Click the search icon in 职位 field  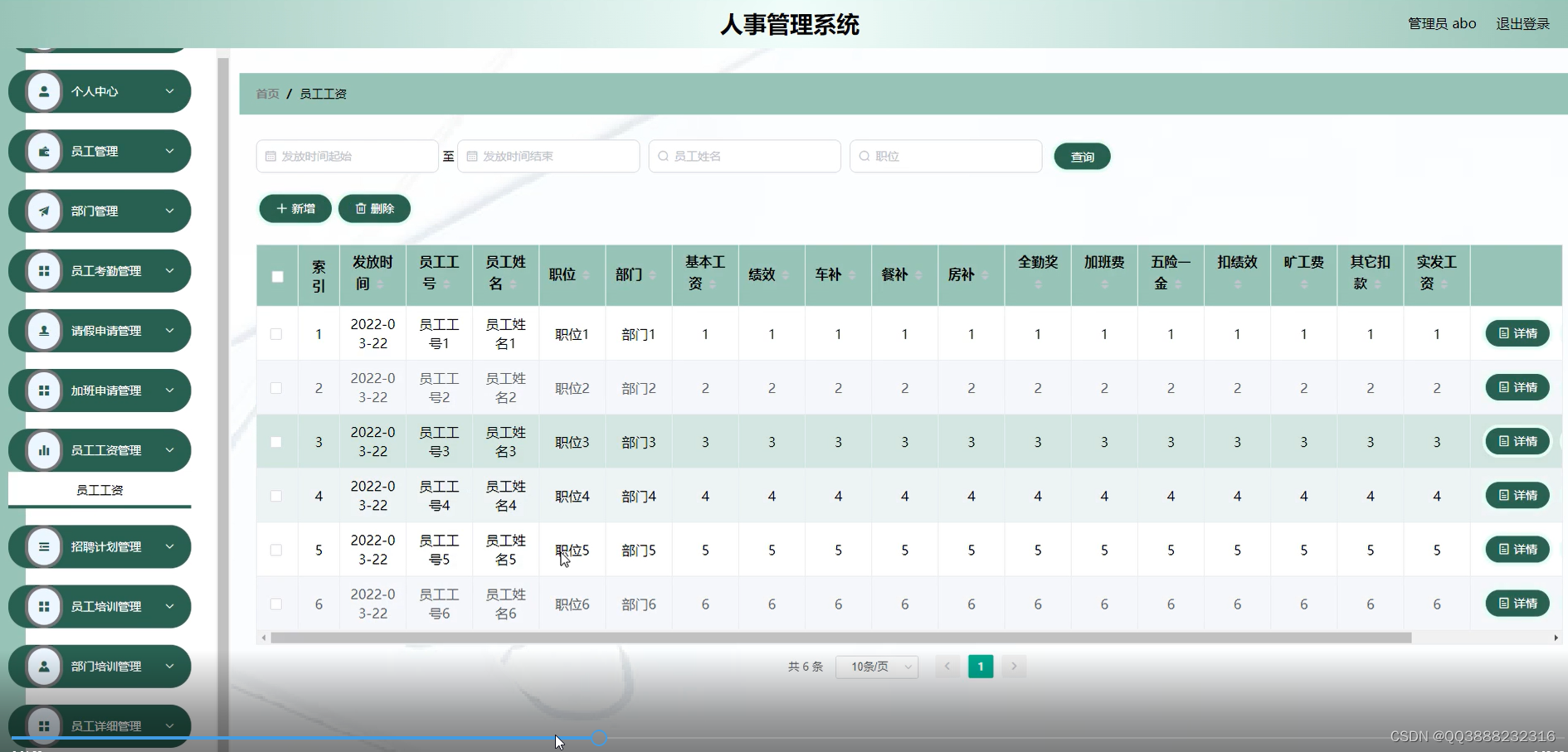click(864, 156)
